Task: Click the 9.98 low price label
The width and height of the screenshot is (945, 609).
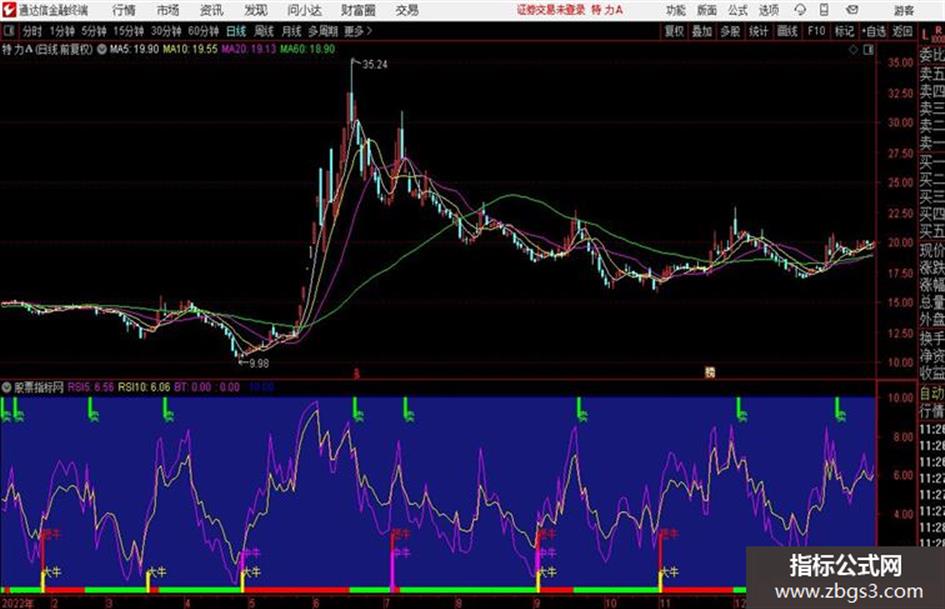Action: [x=259, y=364]
